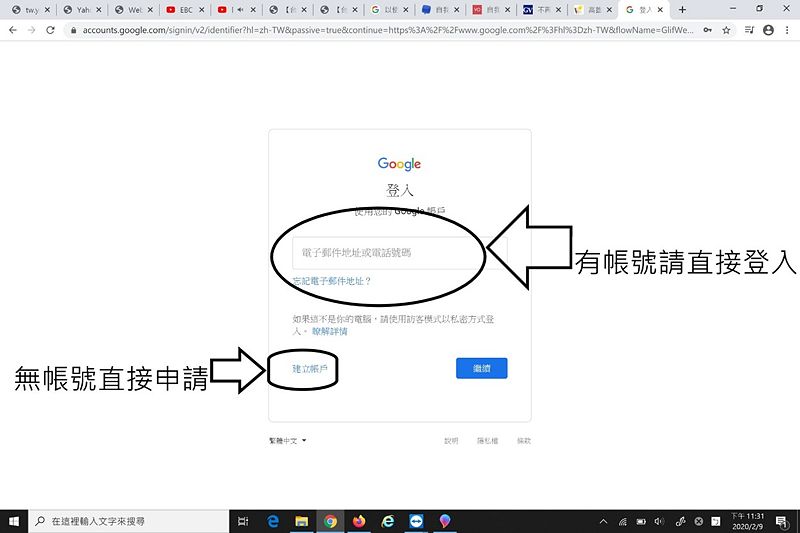800x533 pixels.
Task: Reload the current page
Action: pyautogui.click(x=50, y=30)
